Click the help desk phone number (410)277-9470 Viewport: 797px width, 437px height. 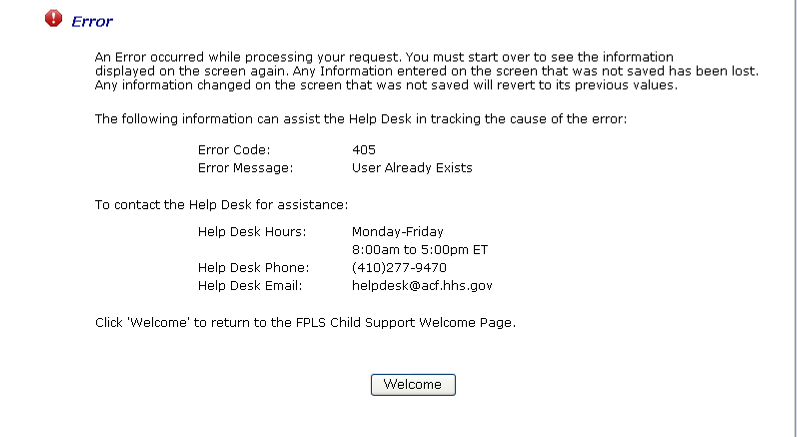point(399,268)
